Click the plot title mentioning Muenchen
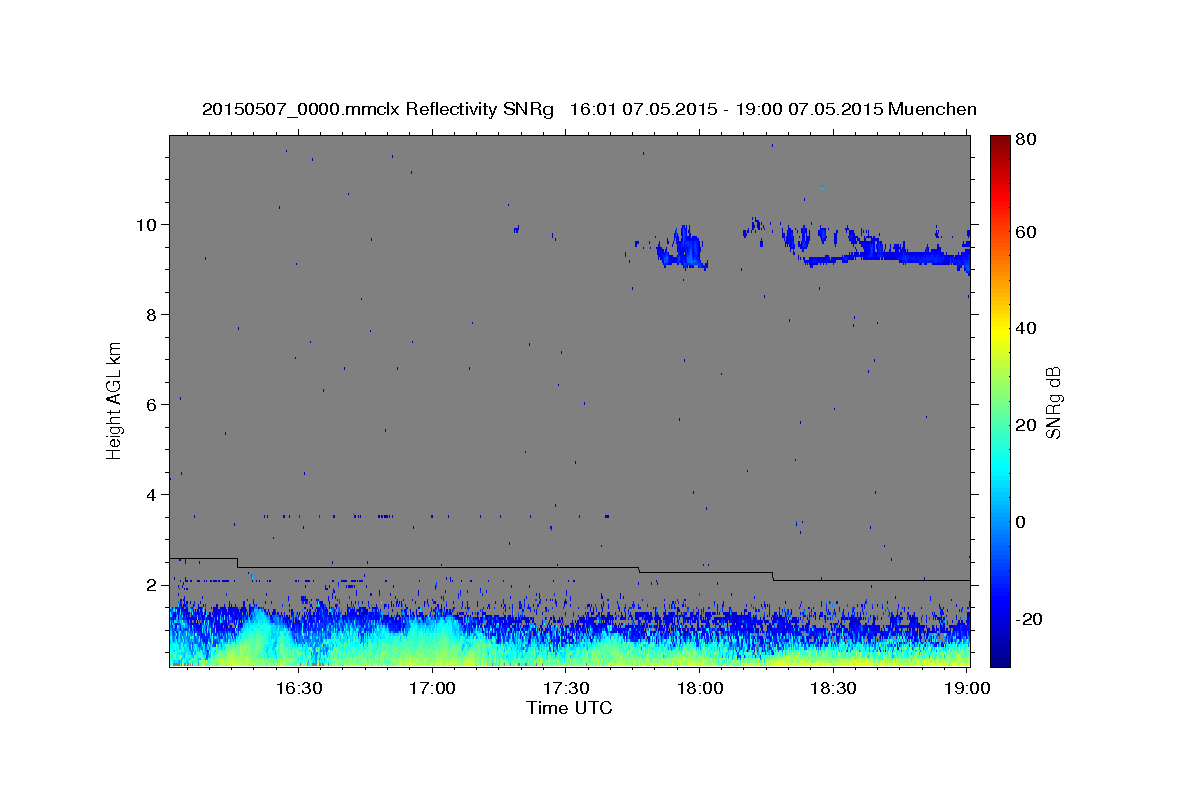Viewport: 1200px width, 800px height. click(589, 109)
